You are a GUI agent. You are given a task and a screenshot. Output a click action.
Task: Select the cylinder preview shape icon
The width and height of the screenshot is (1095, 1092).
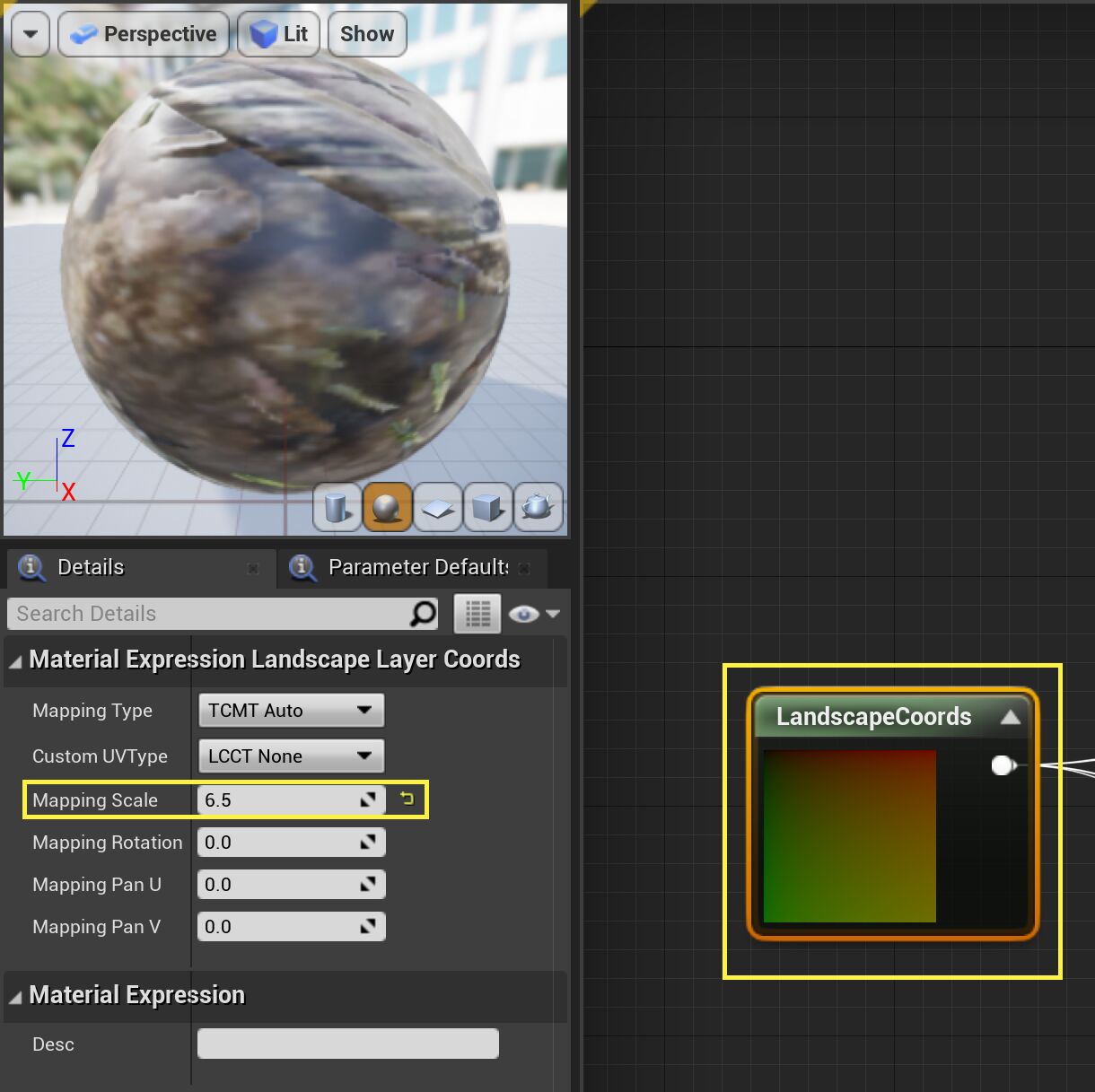click(337, 508)
